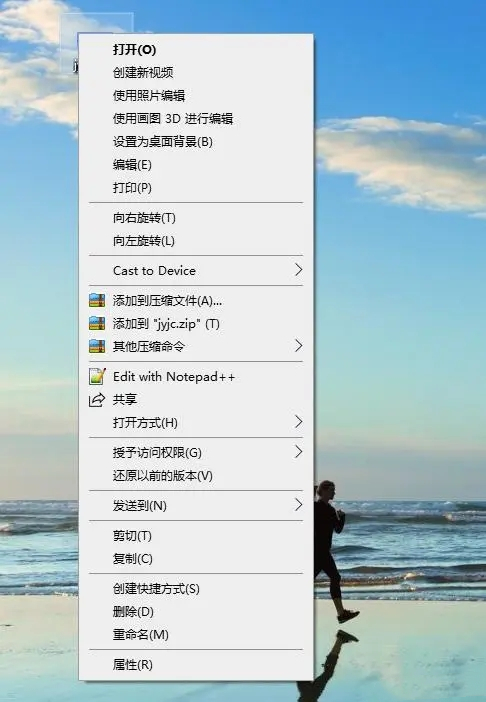Select 编辑(E) in the context menu
Image resolution: width=486 pixels, height=702 pixels.
[x=132, y=165]
